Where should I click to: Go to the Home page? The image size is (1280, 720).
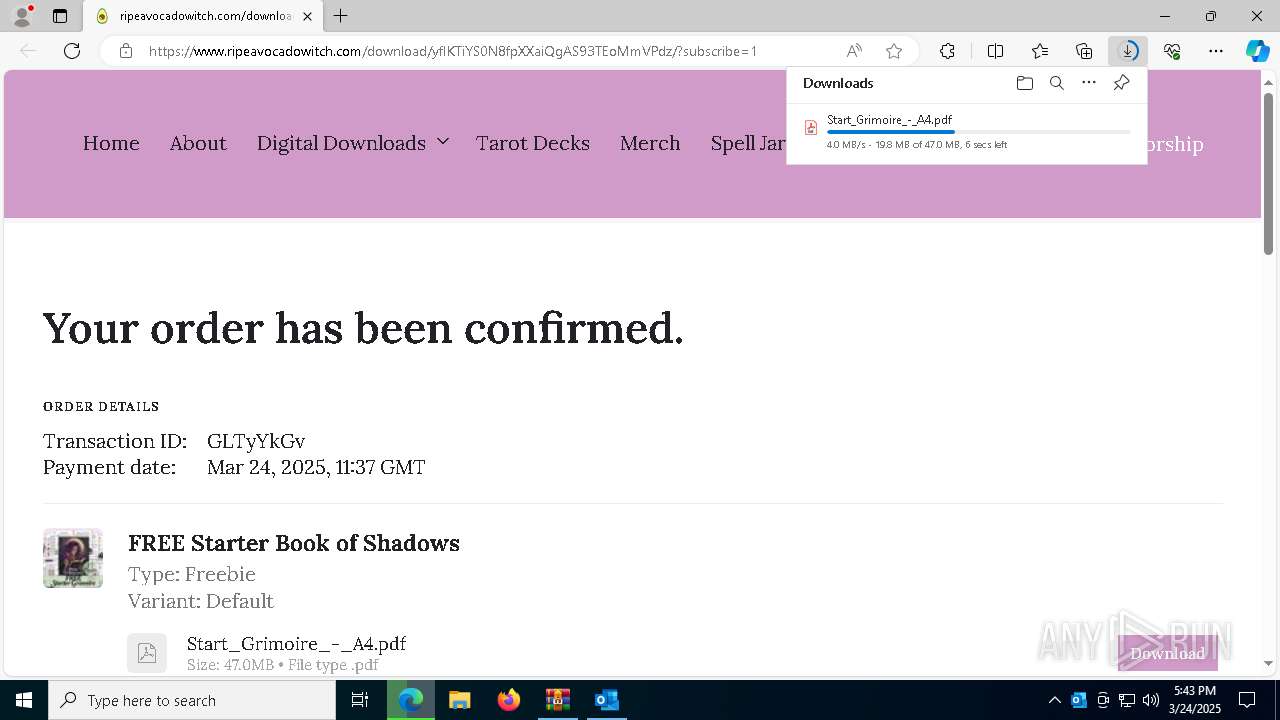tap(111, 143)
